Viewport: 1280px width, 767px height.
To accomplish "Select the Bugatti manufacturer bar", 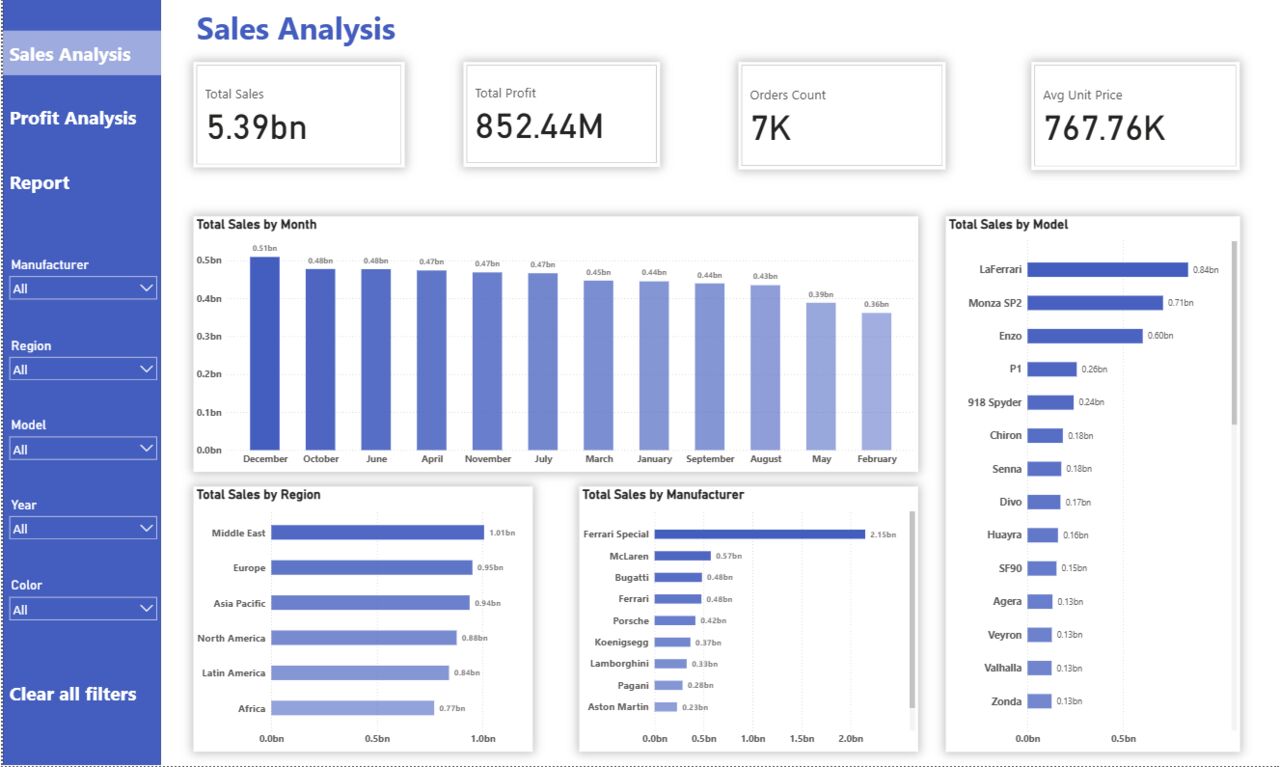I will point(678,577).
